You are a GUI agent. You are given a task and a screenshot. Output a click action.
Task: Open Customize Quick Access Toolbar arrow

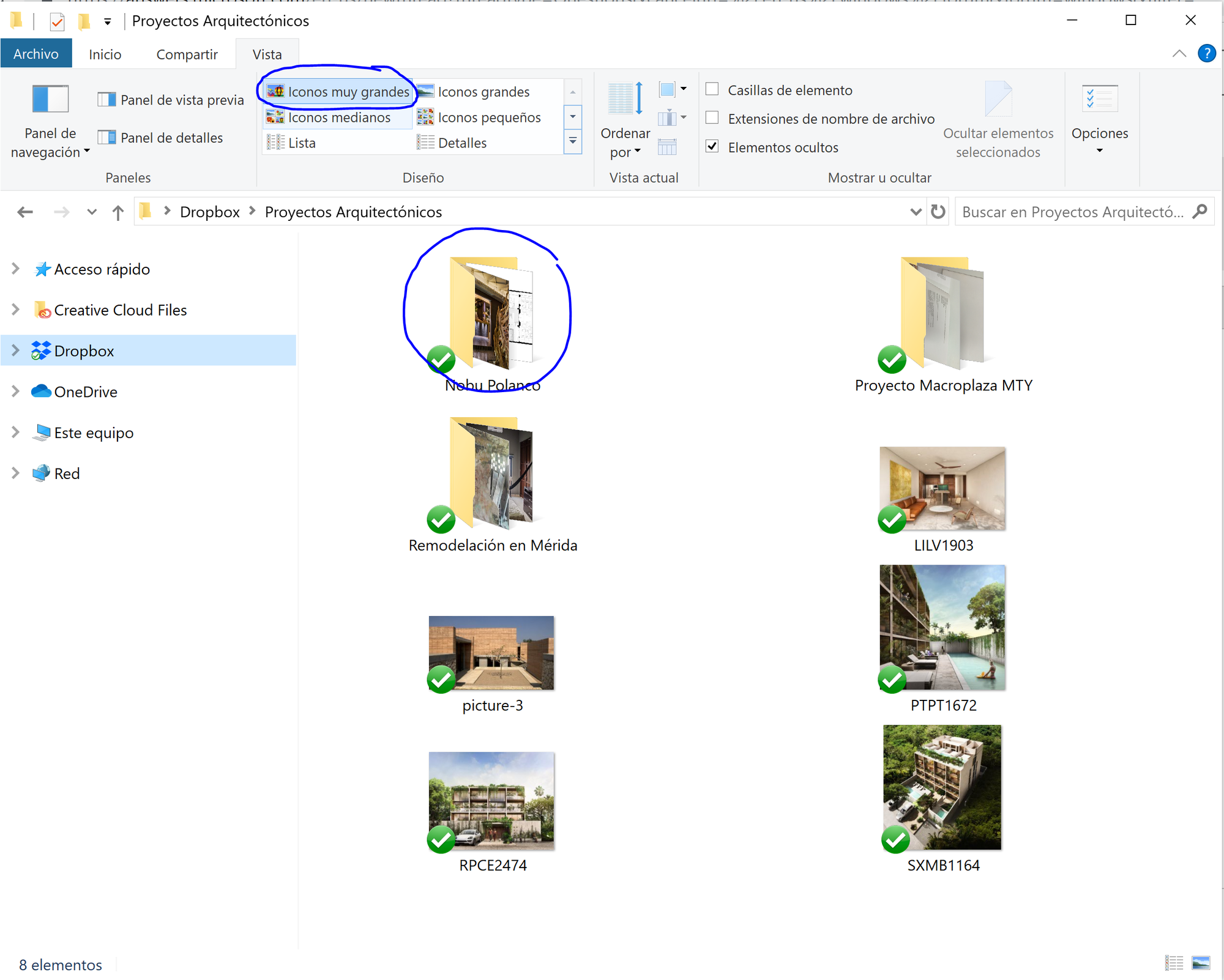click(108, 22)
